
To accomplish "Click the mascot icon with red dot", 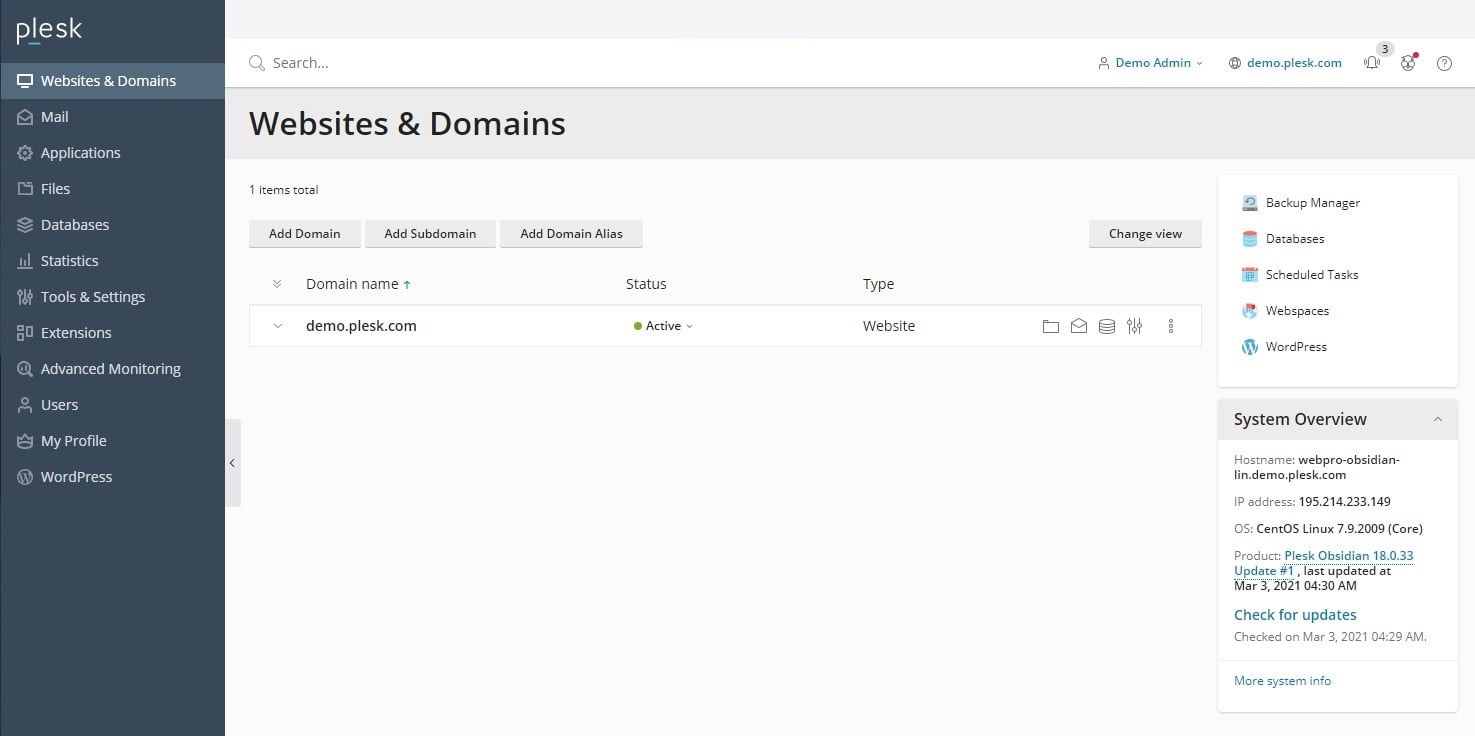I will tap(1408, 62).
